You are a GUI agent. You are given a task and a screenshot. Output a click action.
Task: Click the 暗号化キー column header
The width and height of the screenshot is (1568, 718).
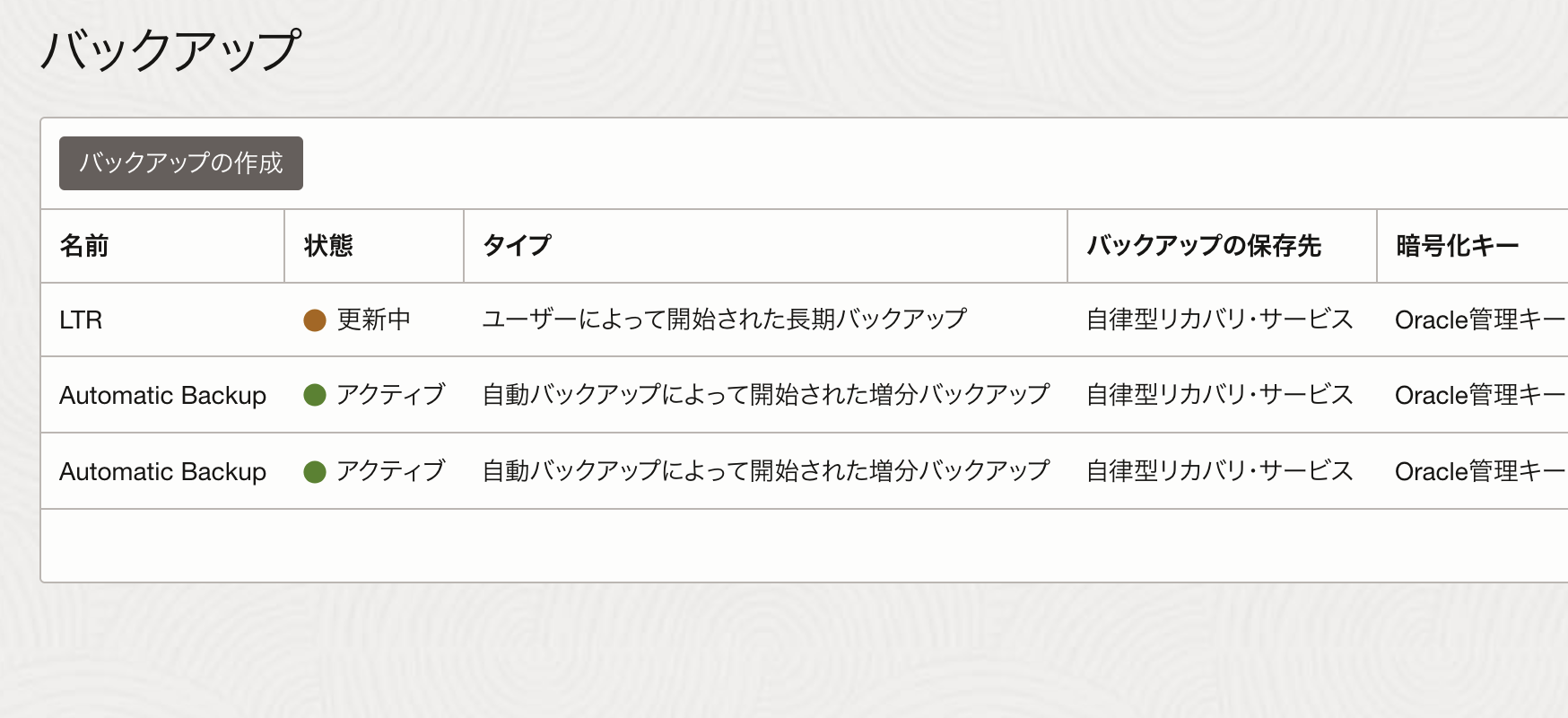1457,246
